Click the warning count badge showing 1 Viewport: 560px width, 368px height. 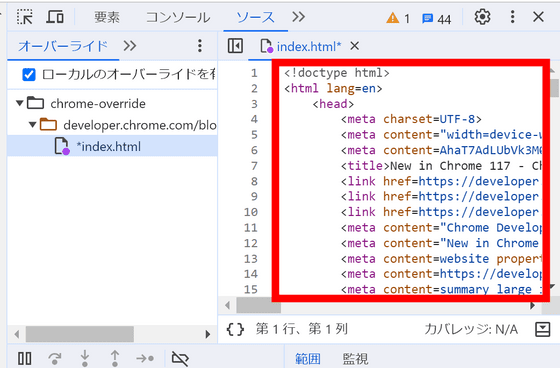click(x=398, y=18)
